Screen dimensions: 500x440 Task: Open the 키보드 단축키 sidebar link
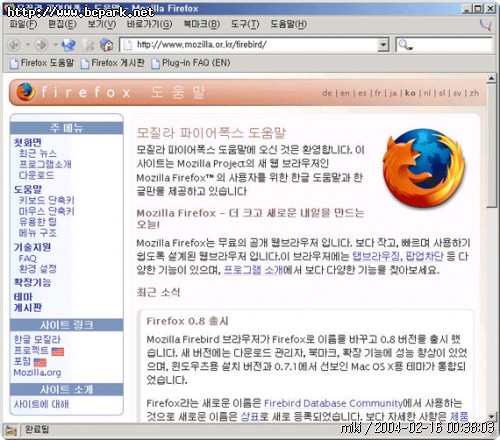(x=46, y=200)
